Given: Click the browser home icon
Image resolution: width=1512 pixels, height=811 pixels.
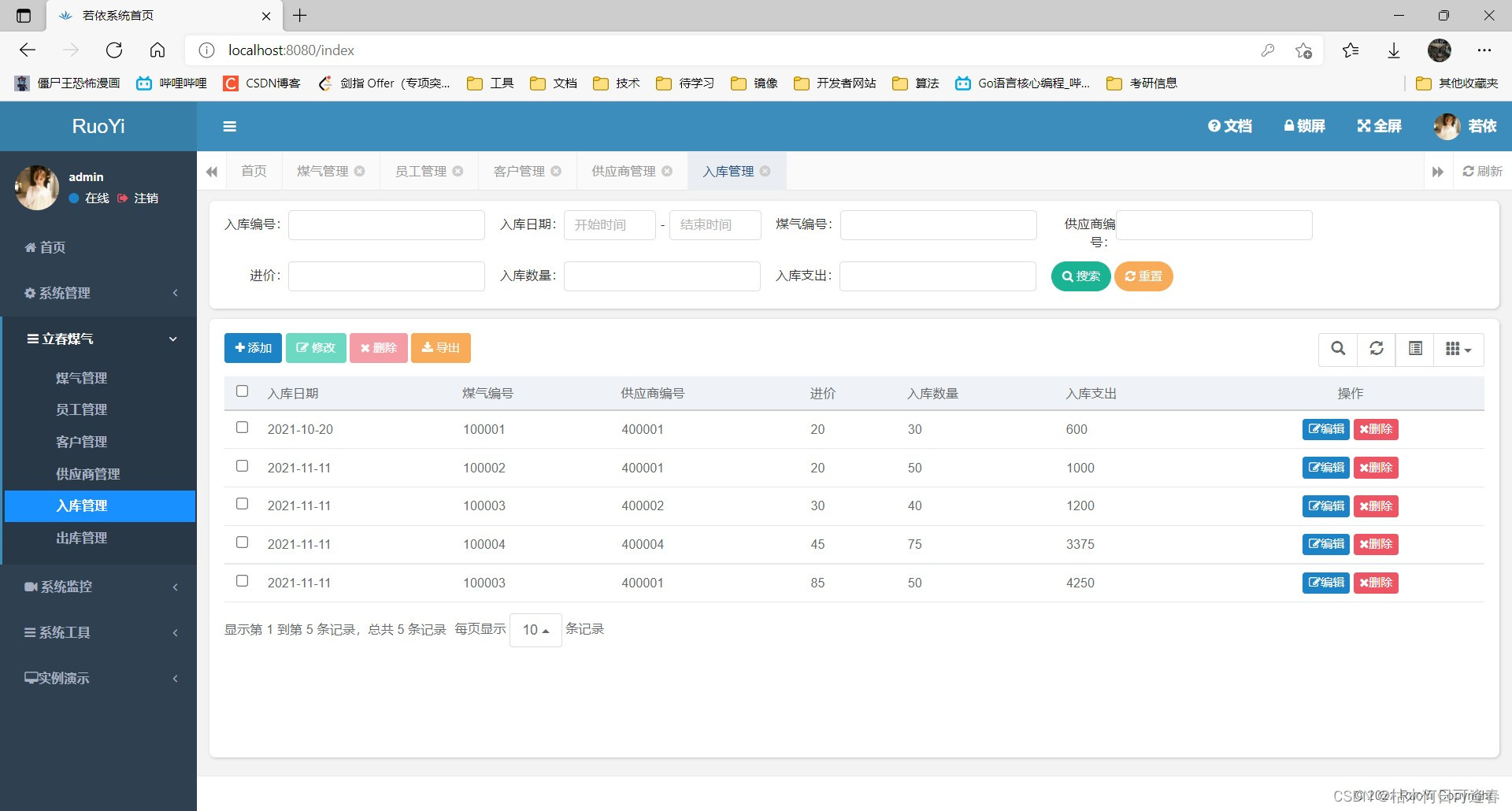Looking at the screenshot, I should coord(157,50).
